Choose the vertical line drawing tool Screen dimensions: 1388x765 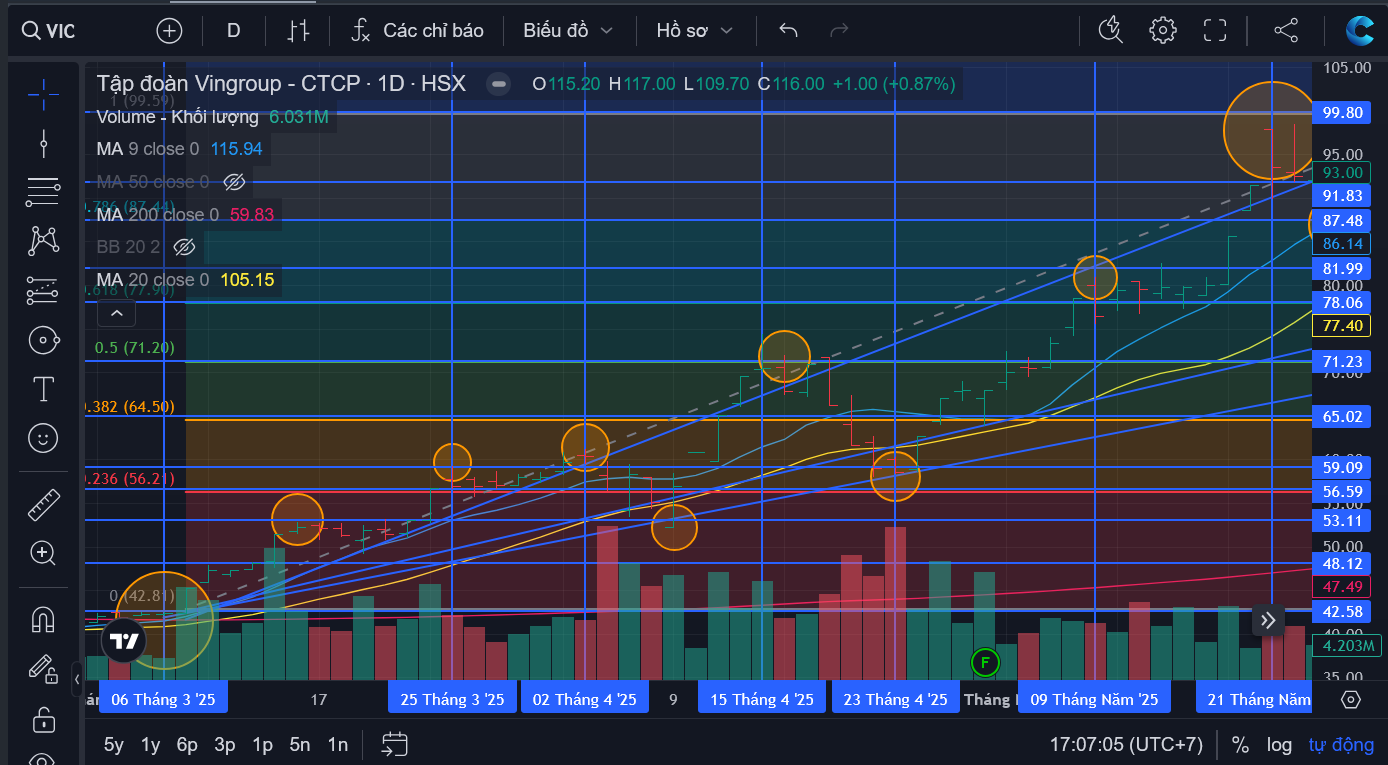coord(43,144)
